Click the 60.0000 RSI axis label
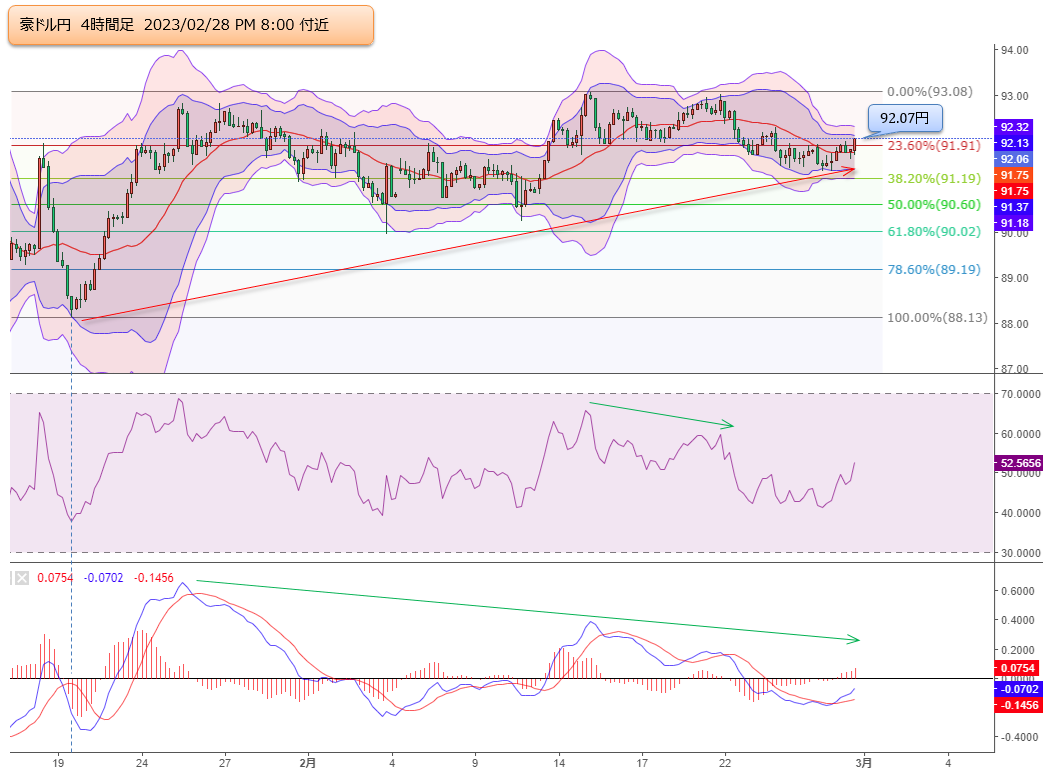The height and width of the screenshot is (781, 1055). click(1021, 434)
